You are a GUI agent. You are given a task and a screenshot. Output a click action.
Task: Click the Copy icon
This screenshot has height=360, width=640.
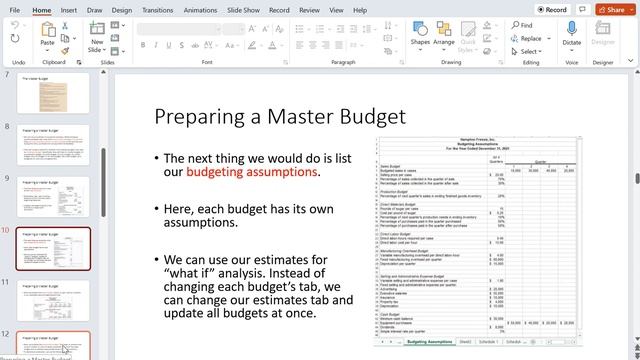65,38
